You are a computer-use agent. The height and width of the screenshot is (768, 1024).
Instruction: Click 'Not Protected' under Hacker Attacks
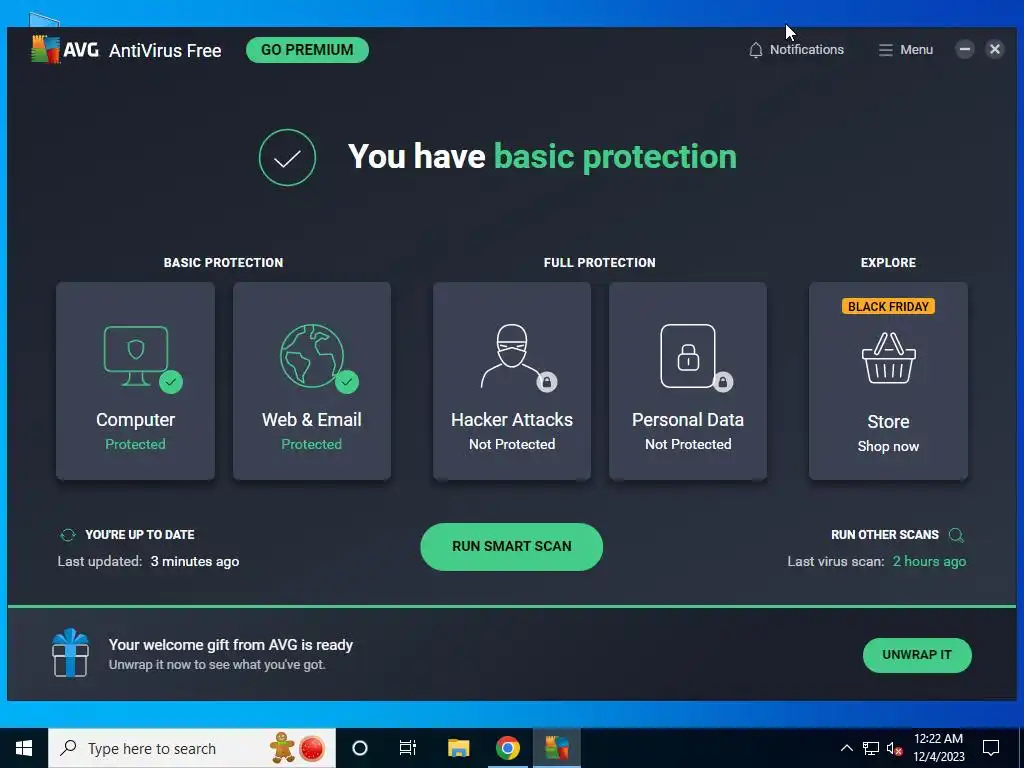512,444
